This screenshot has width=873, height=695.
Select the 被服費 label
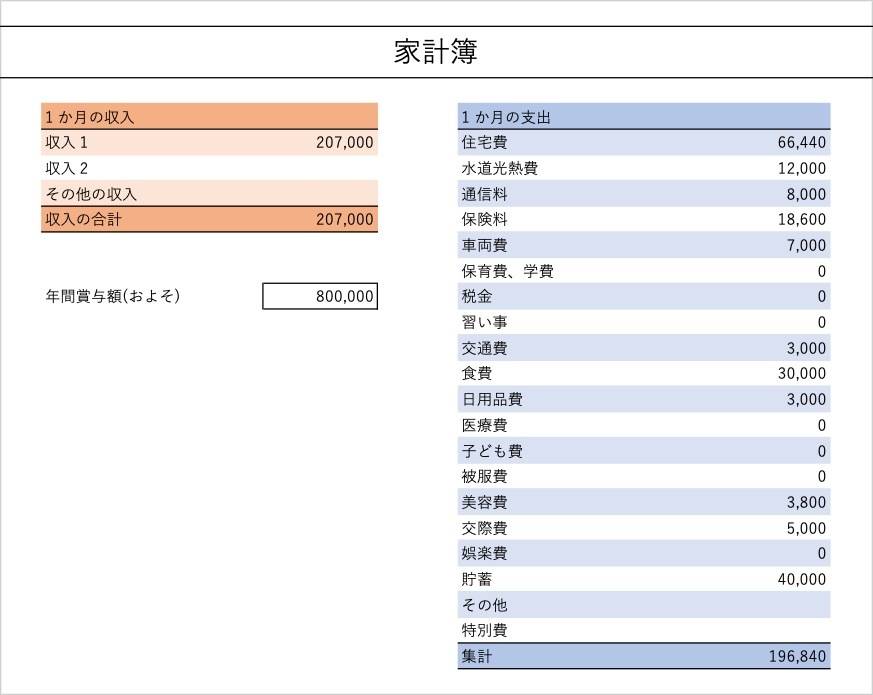(484, 476)
